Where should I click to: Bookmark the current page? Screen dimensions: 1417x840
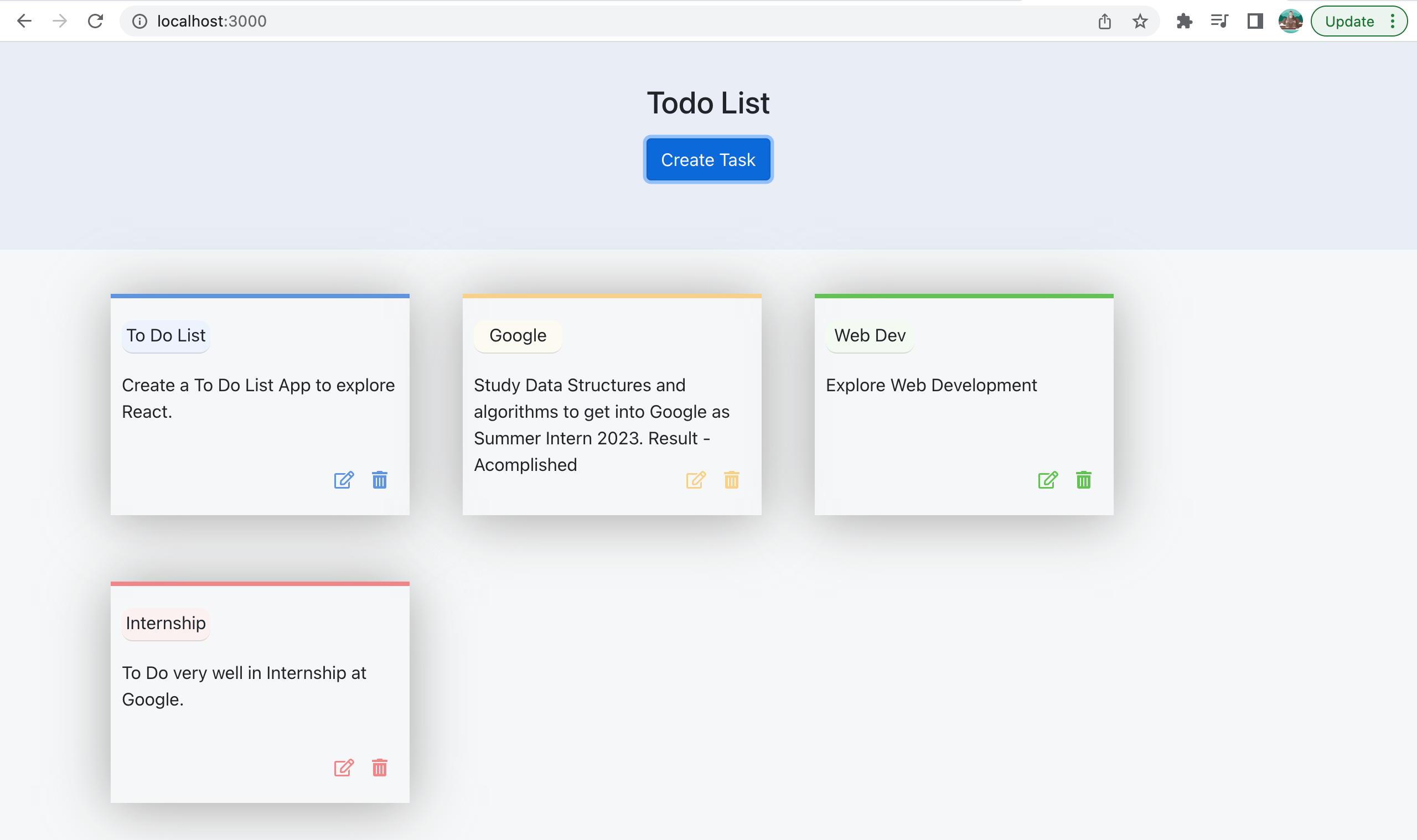tap(1139, 21)
